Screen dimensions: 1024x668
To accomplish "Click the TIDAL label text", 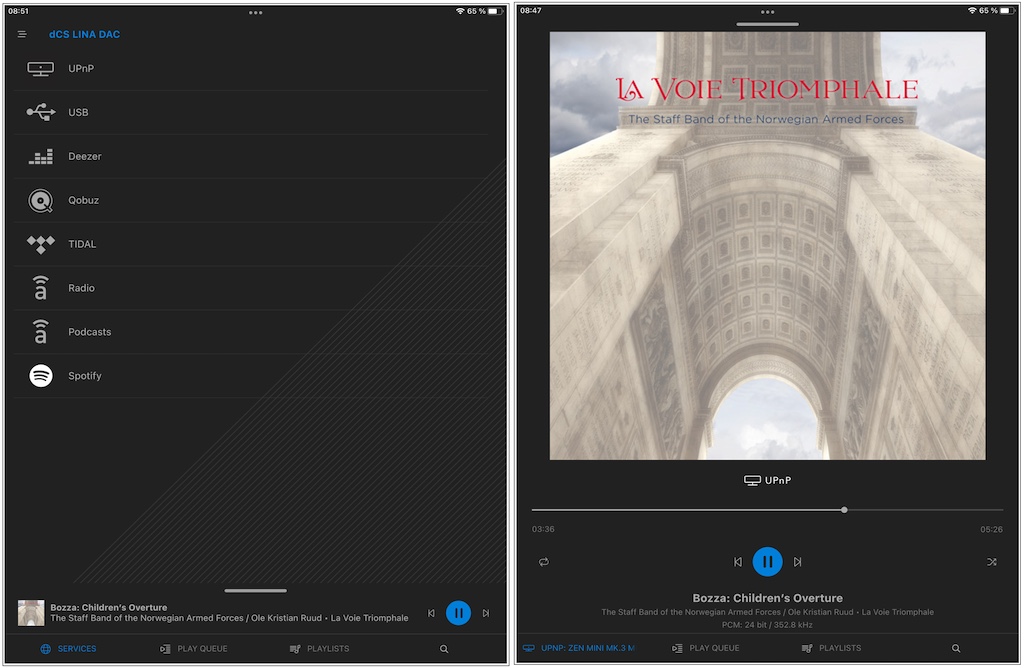I will point(82,244).
